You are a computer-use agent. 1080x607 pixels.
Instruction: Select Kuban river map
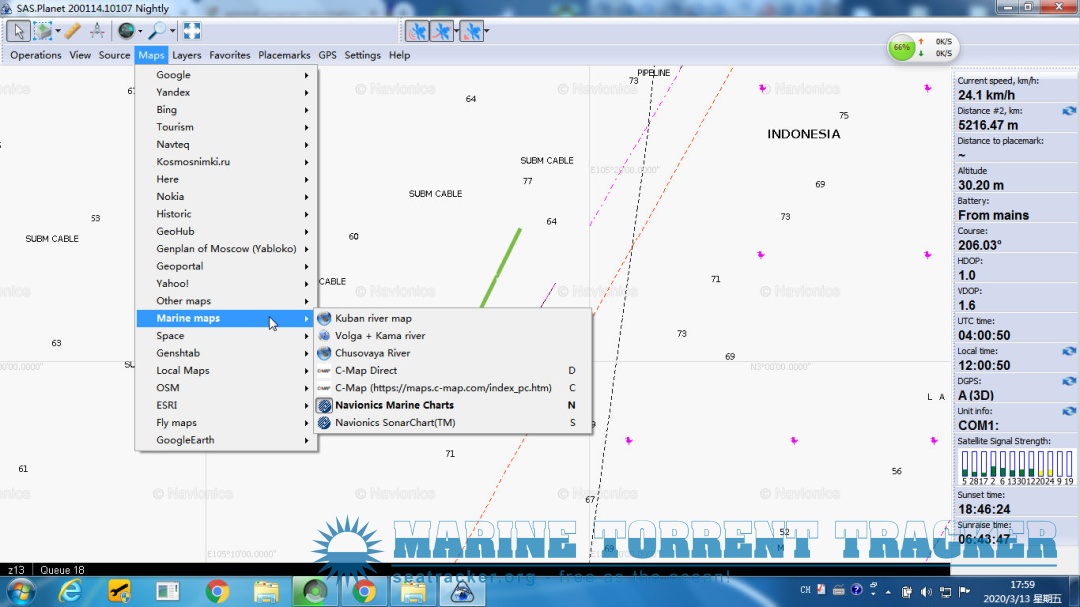[x=453, y=318]
